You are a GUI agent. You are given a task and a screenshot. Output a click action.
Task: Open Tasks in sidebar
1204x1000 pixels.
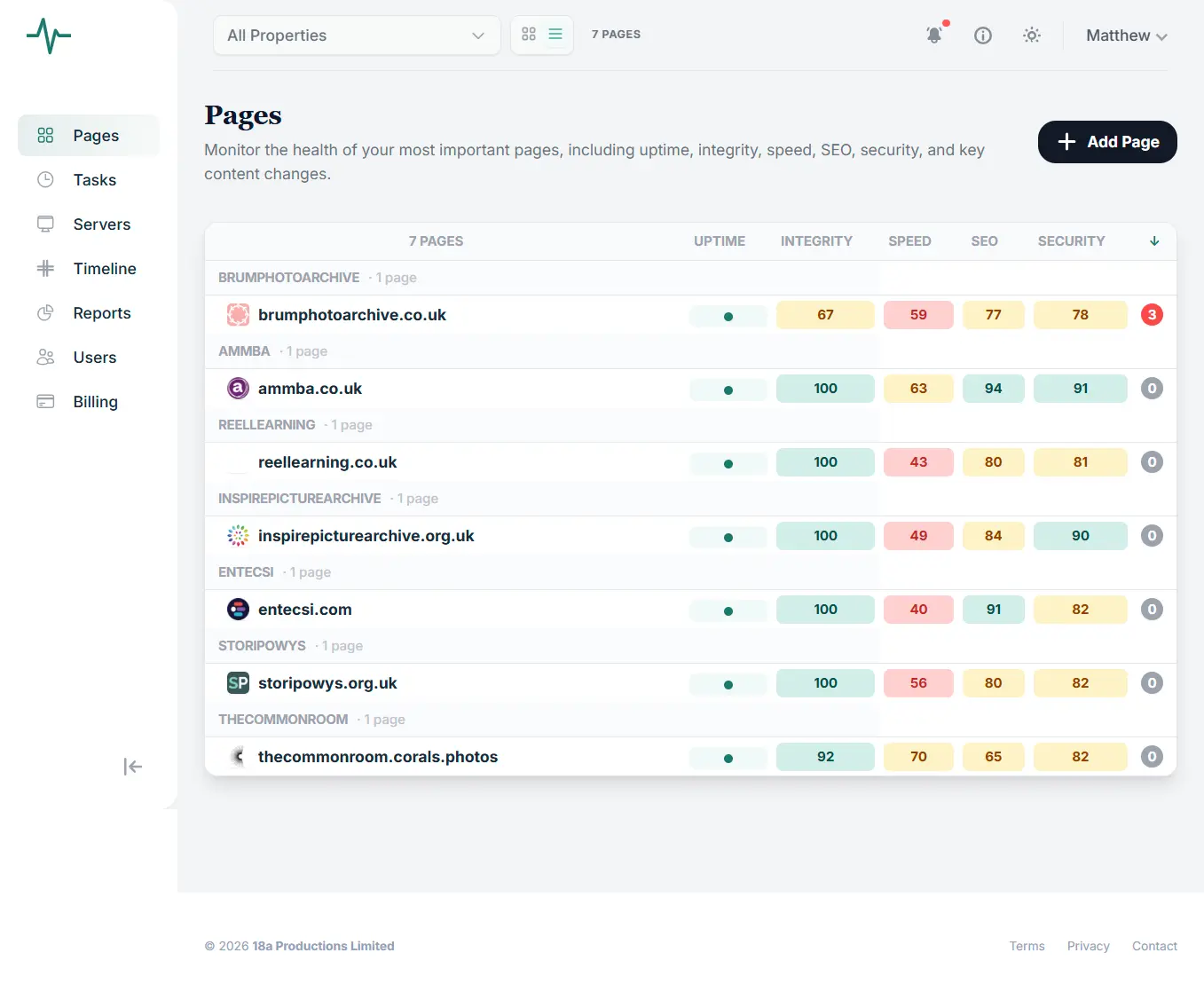[89, 180]
